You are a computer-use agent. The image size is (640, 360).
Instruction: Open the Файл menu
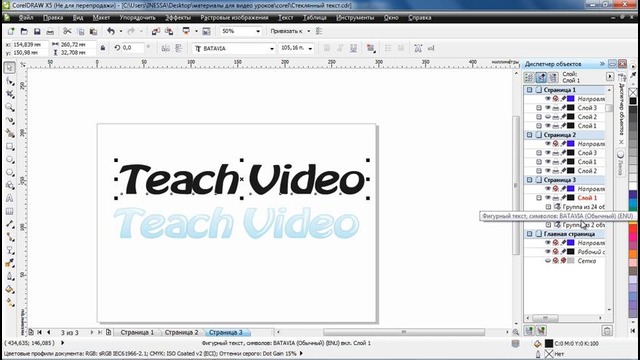pyautogui.click(x=26, y=18)
